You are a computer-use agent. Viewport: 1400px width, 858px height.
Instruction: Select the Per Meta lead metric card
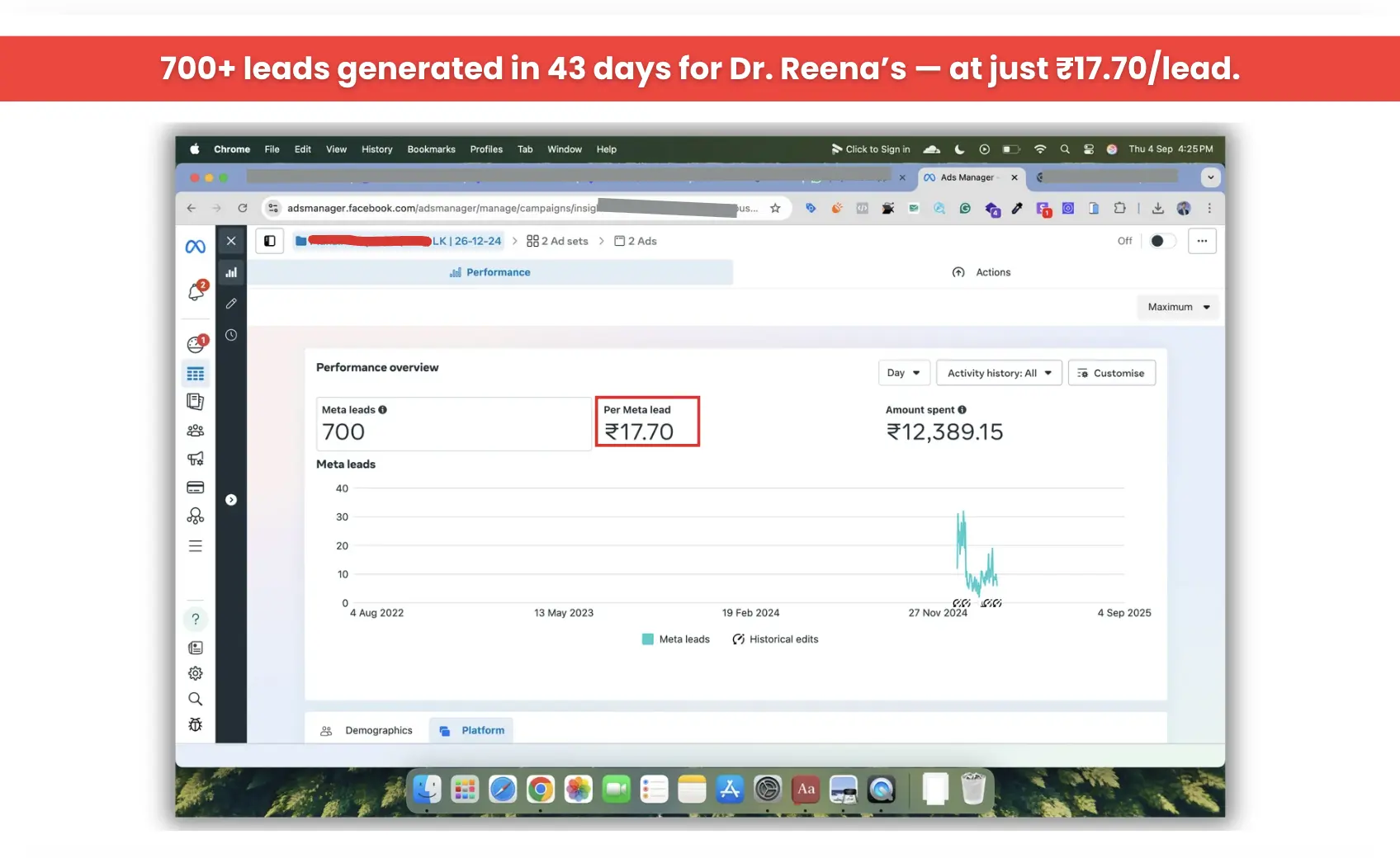[x=647, y=422]
